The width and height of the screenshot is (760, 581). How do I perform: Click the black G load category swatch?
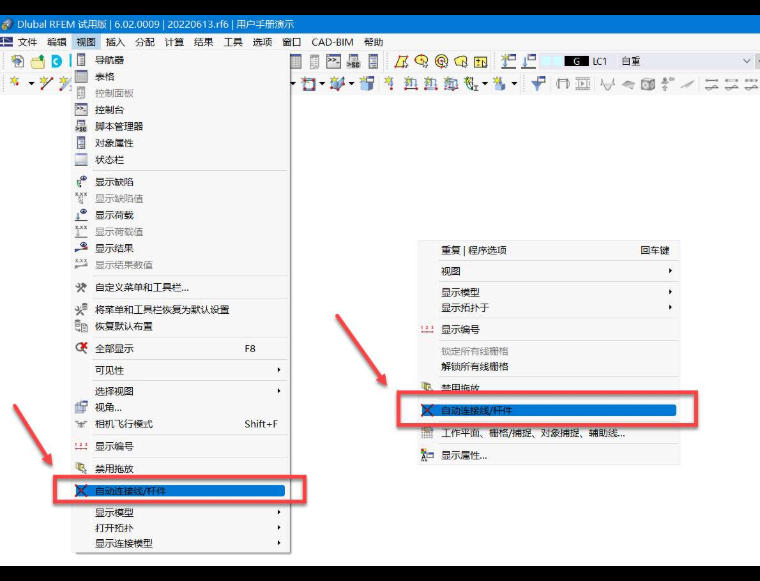(x=576, y=61)
